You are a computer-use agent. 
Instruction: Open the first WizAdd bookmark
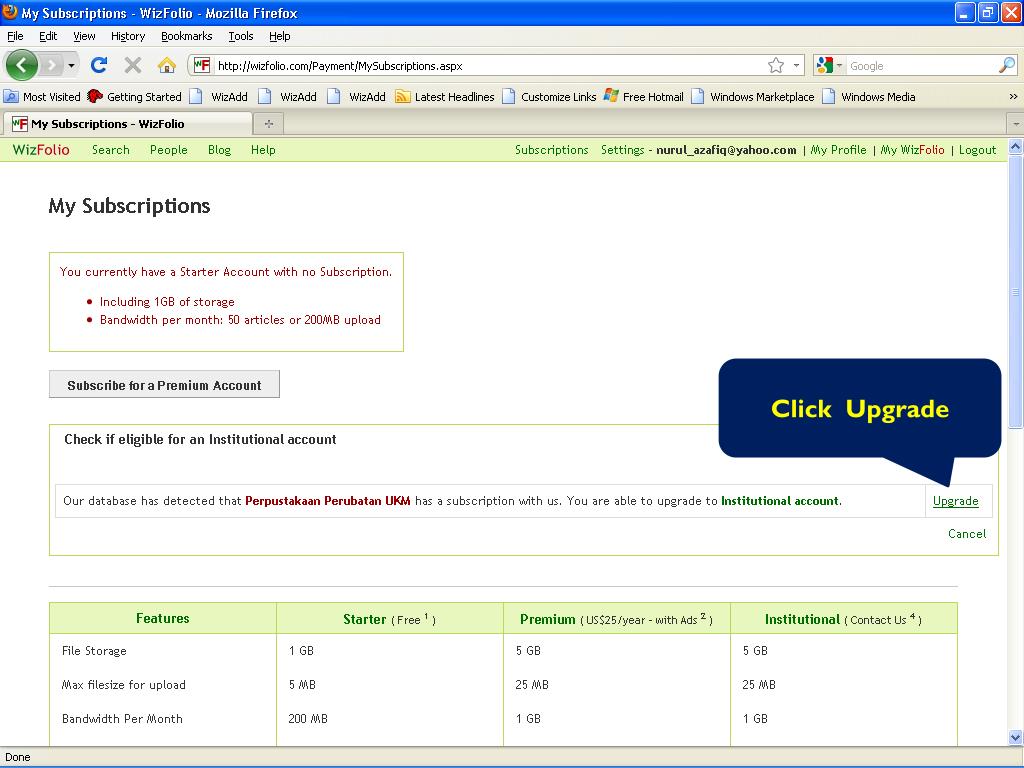220,97
